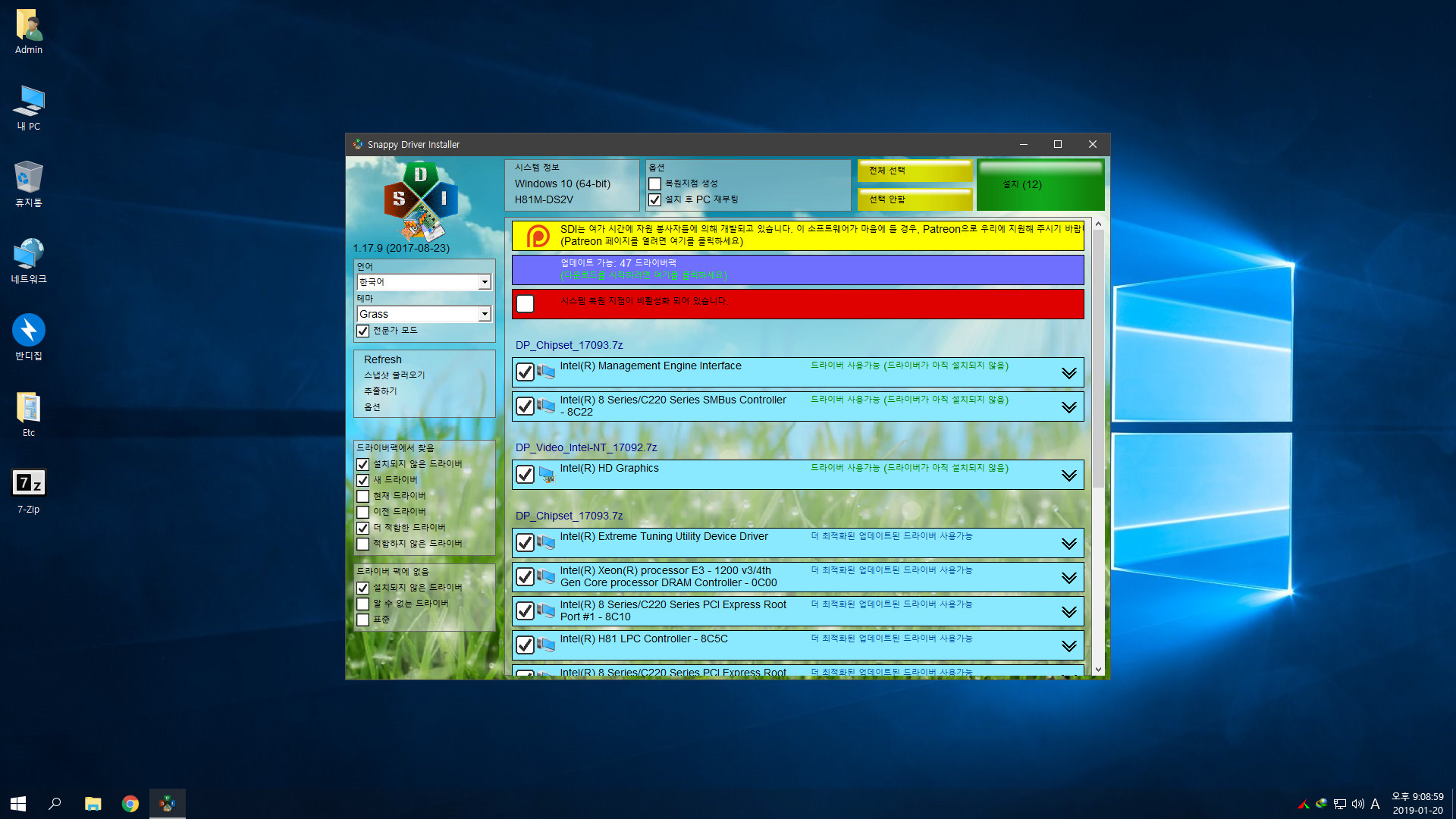Open the volume tray icon
This screenshot has width=1456, height=819.
point(1358,804)
